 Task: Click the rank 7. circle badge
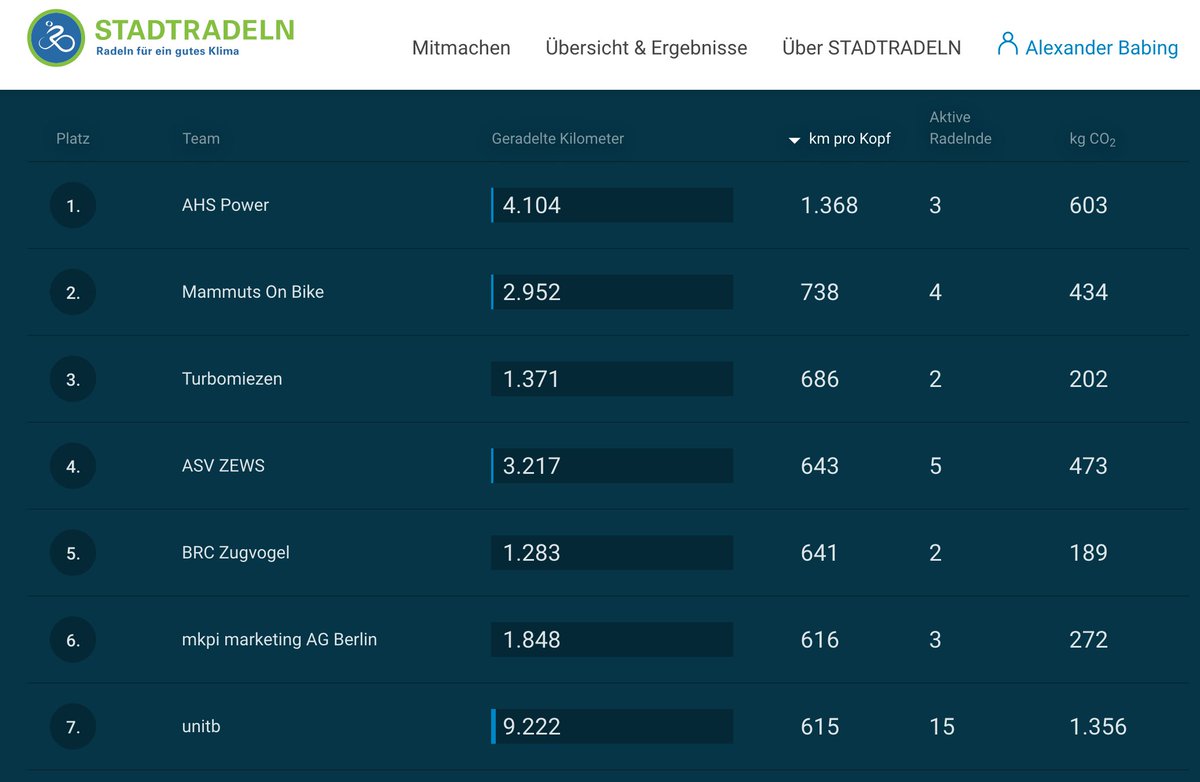coord(73,728)
